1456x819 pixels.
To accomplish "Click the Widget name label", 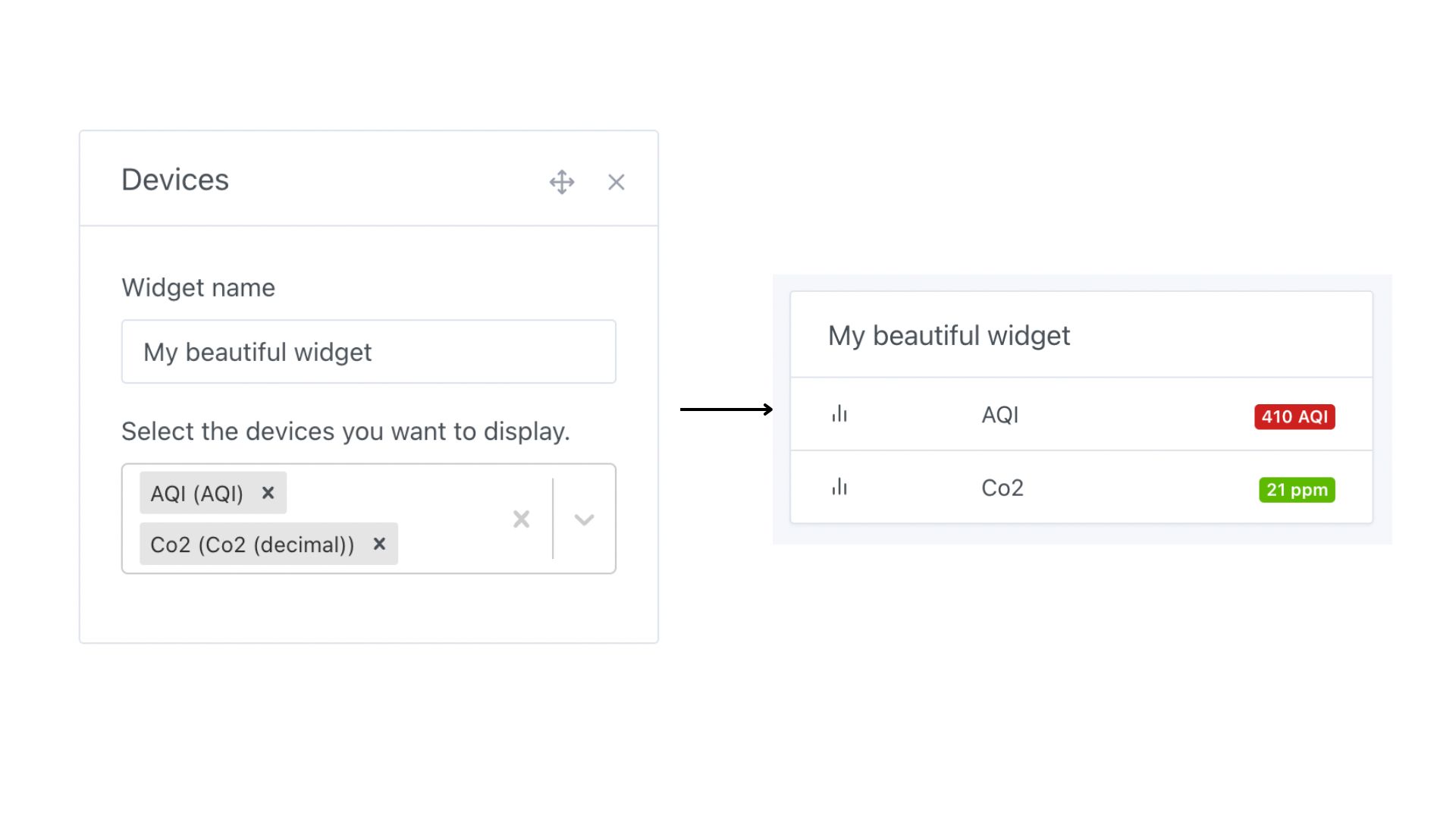I will pyautogui.click(x=198, y=287).
